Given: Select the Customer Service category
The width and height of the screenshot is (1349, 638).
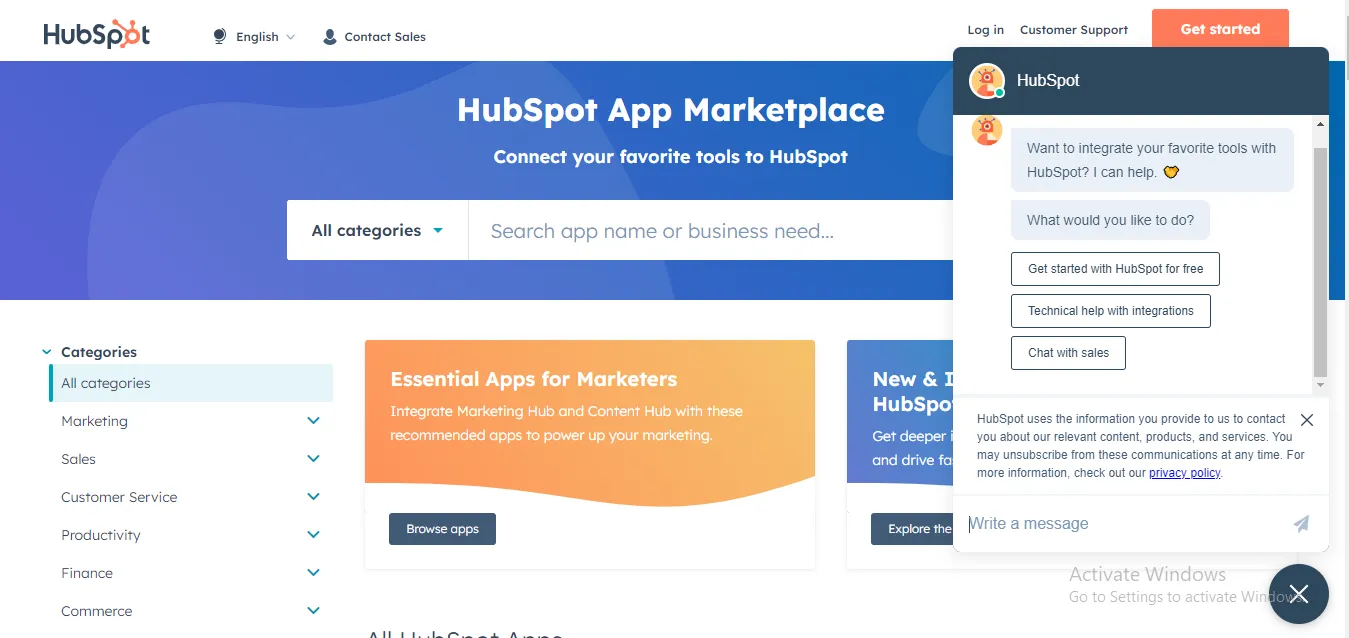Looking at the screenshot, I should pos(119,497).
